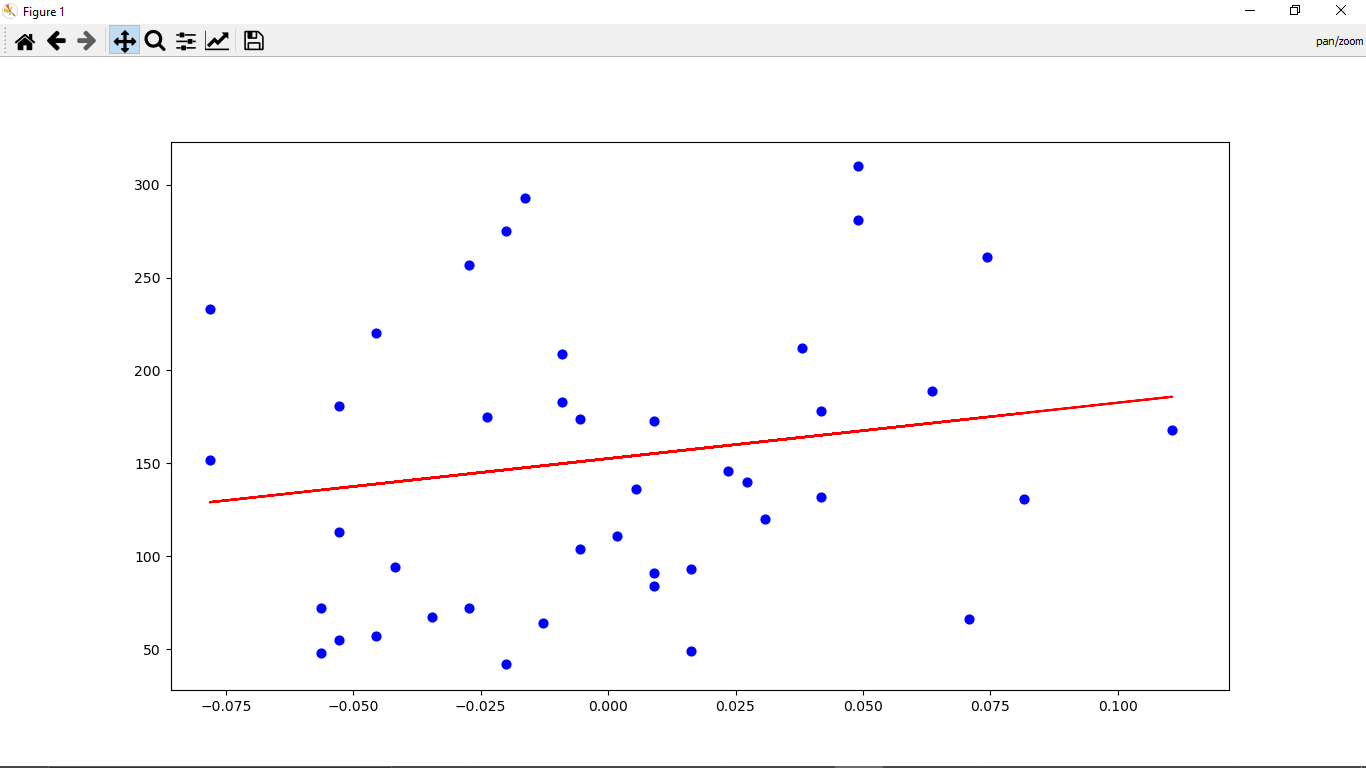Click the matplotlib logo in the title bar
This screenshot has height=768, width=1366.
click(x=10, y=10)
